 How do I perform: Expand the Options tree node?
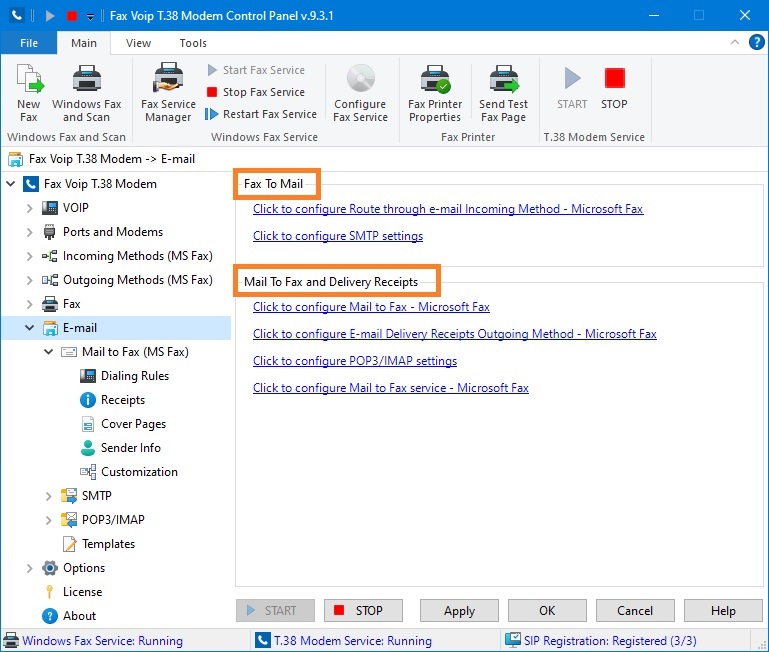click(29, 568)
